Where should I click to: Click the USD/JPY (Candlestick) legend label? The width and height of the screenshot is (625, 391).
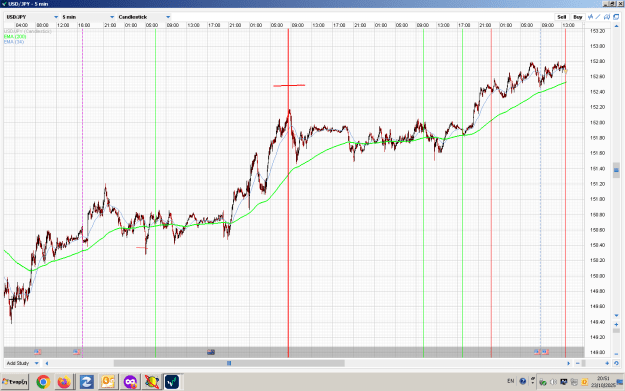pyautogui.click(x=28, y=31)
